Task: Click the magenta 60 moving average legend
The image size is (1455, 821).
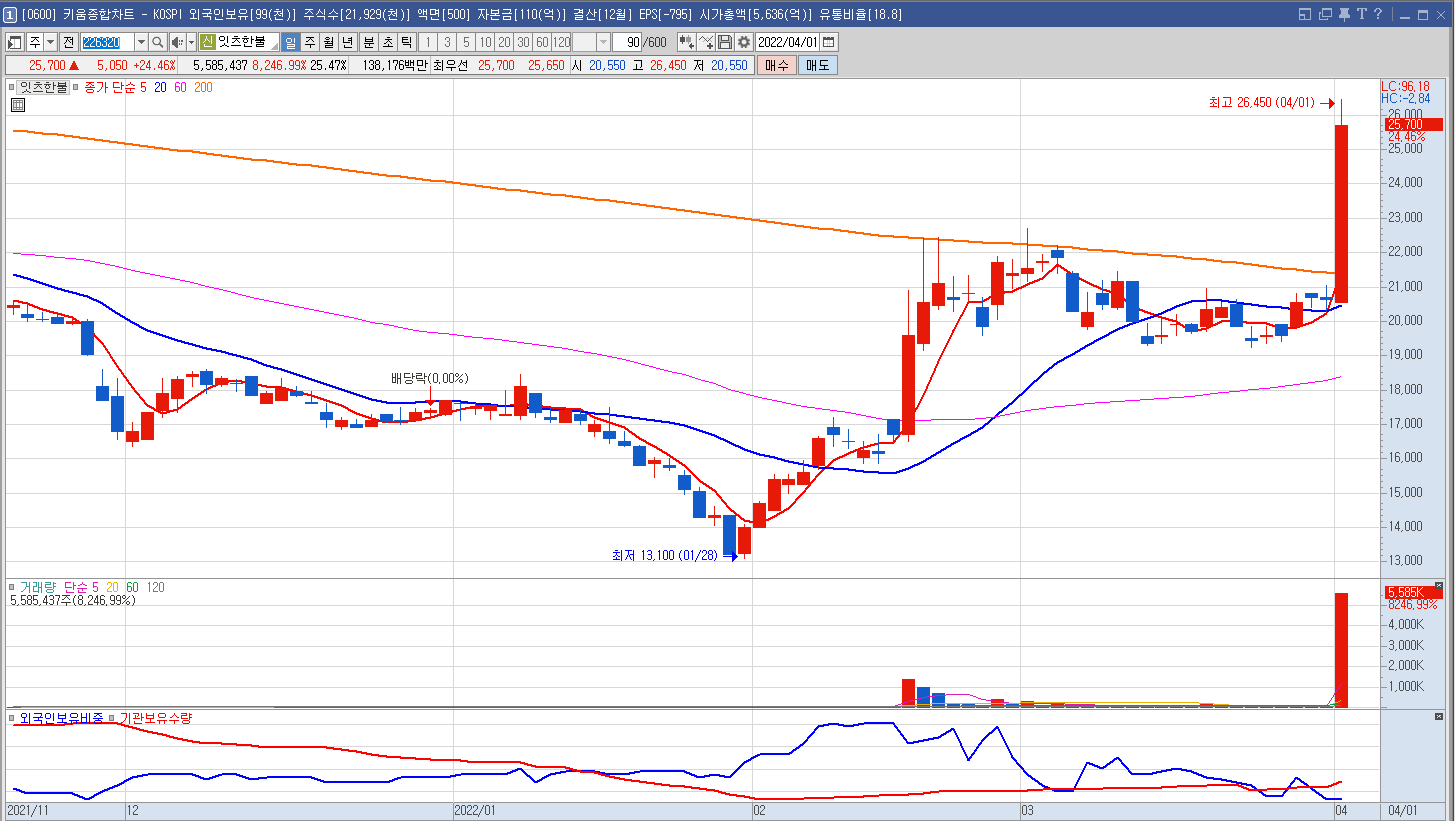Action: pos(179,88)
